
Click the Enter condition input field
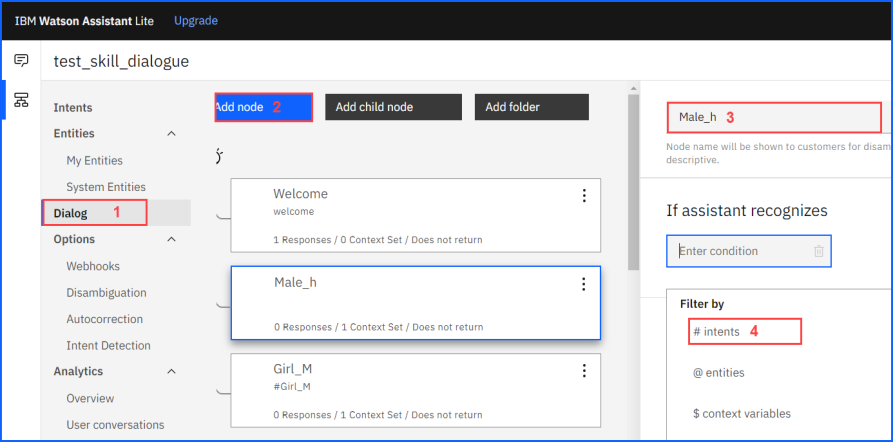[x=740, y=252]
